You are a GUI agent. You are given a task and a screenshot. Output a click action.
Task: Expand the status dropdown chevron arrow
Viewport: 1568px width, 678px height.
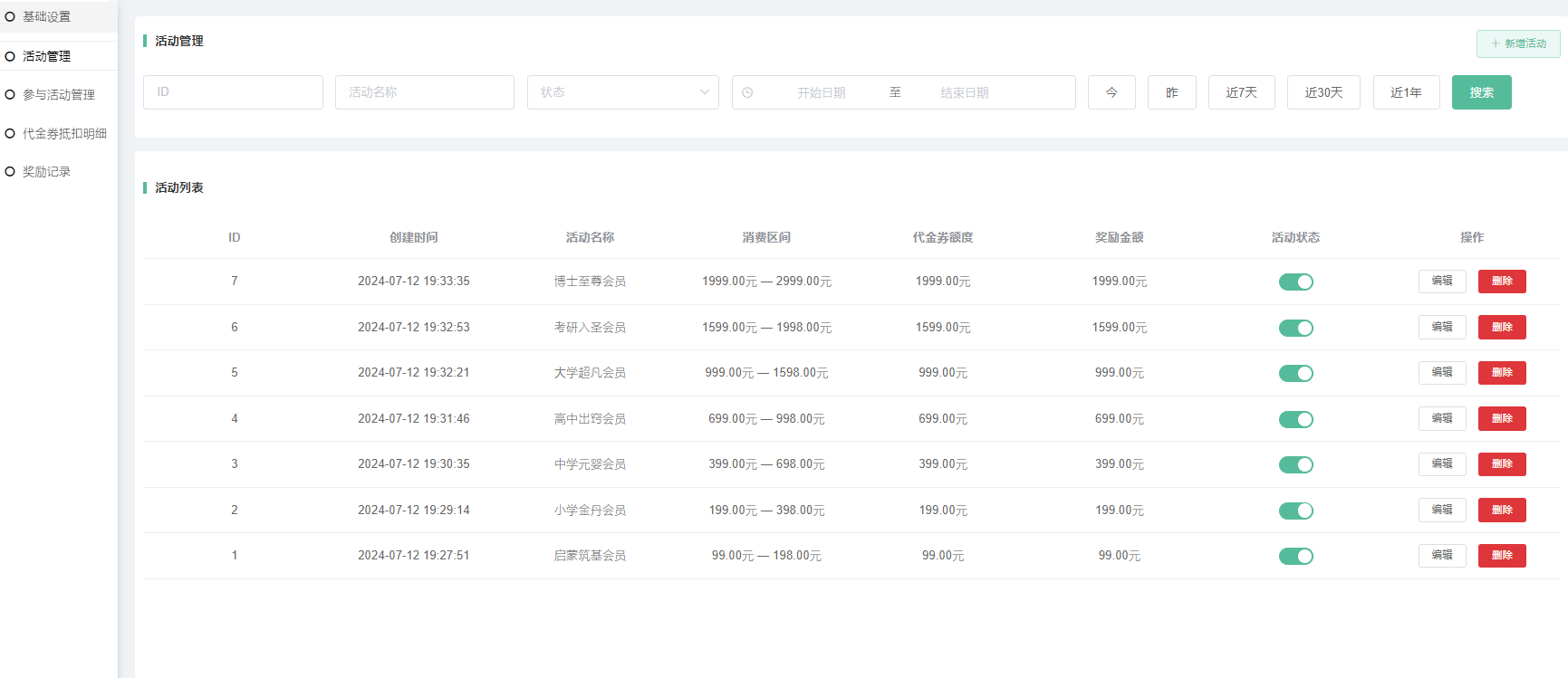pos(705,92)
